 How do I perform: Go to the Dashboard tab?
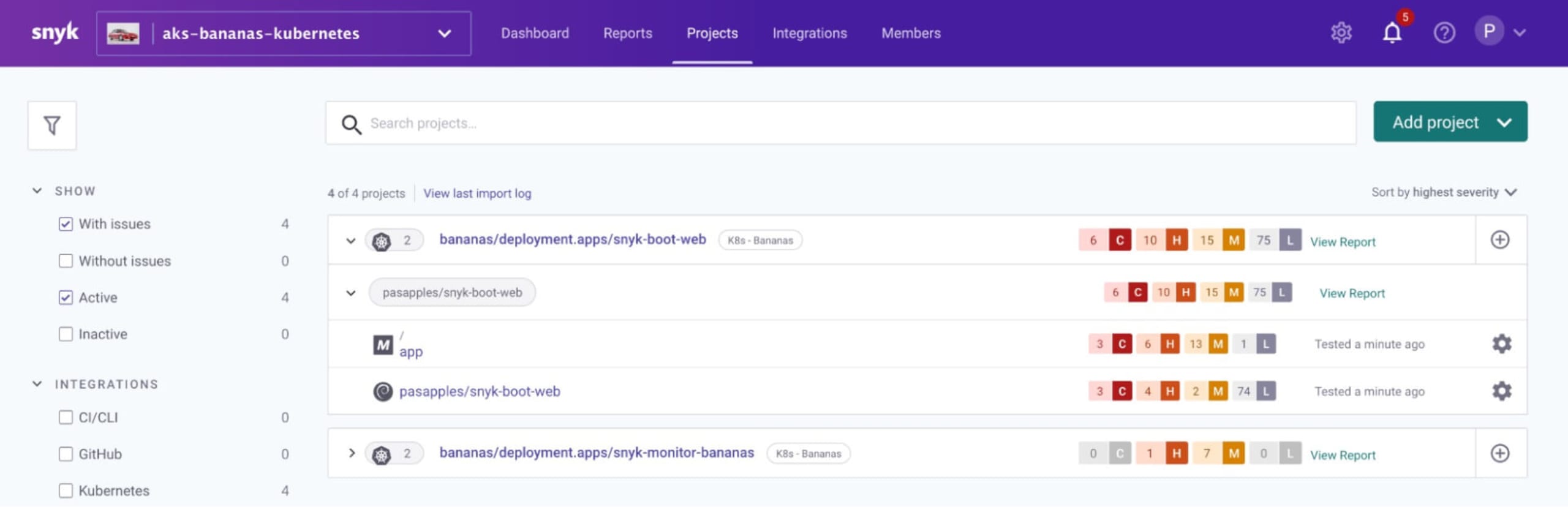535,34
